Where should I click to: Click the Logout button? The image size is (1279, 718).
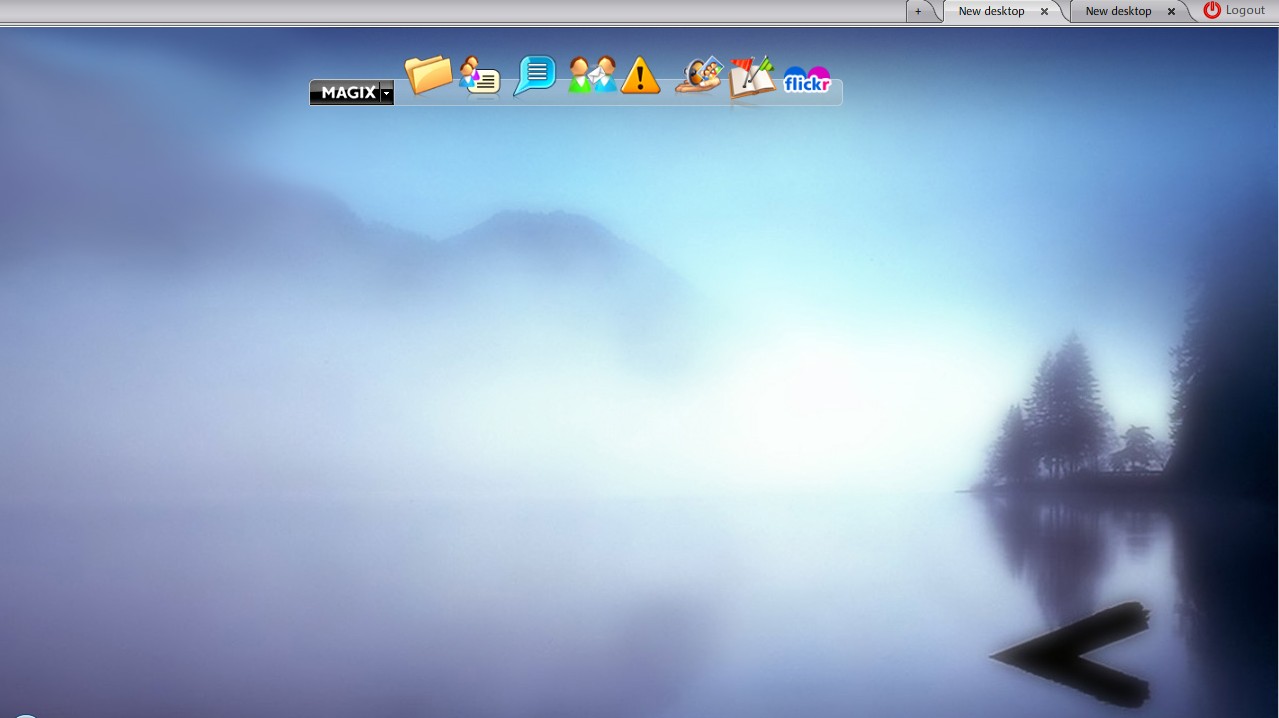[1235, 10]
